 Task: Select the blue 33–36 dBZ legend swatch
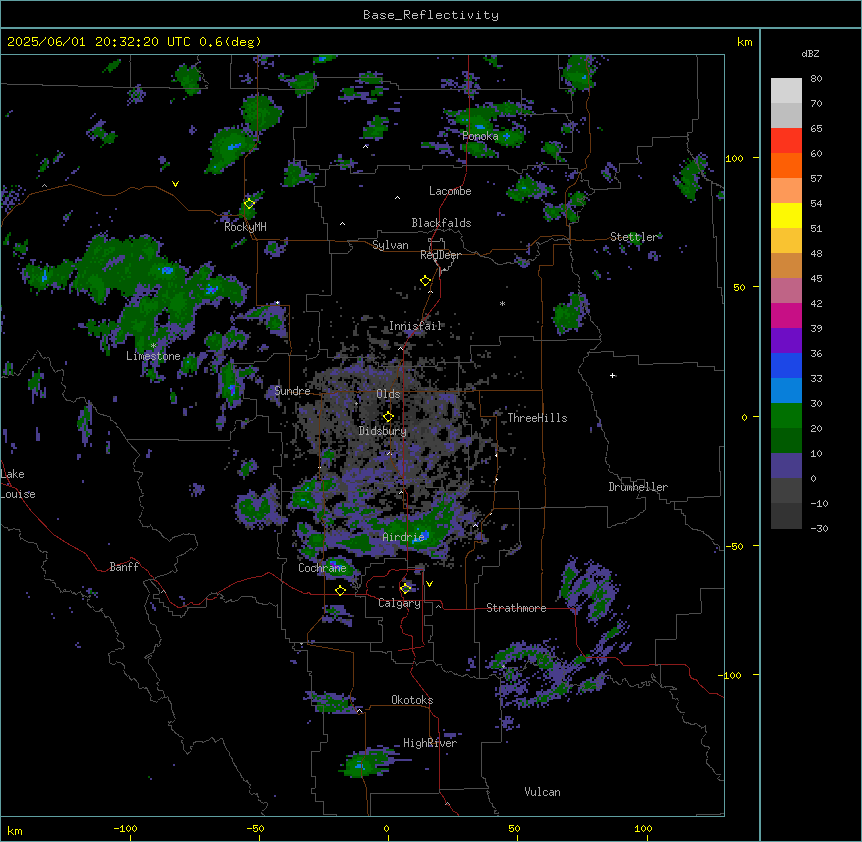click(786, 365)
